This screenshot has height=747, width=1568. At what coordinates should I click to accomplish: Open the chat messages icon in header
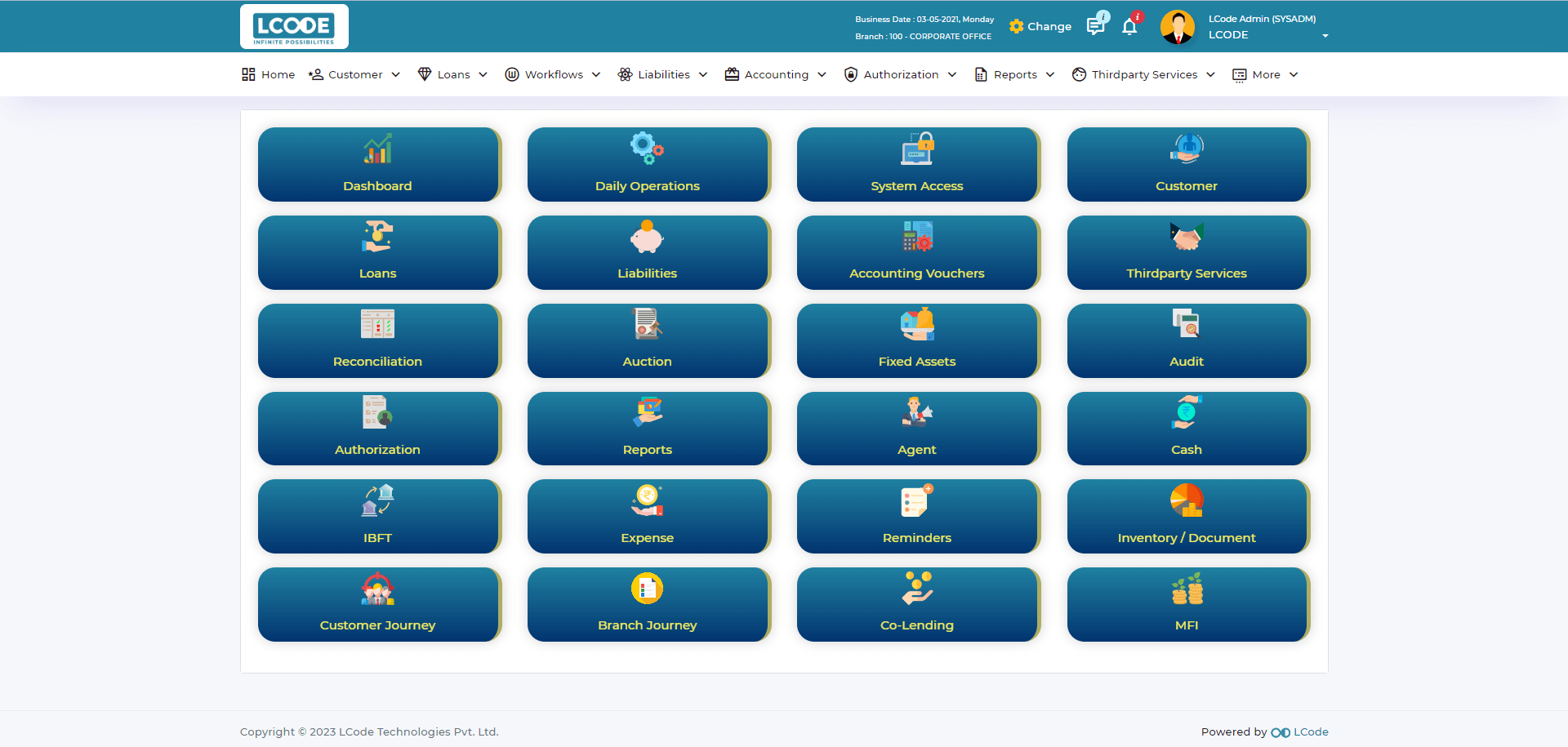1095,27
